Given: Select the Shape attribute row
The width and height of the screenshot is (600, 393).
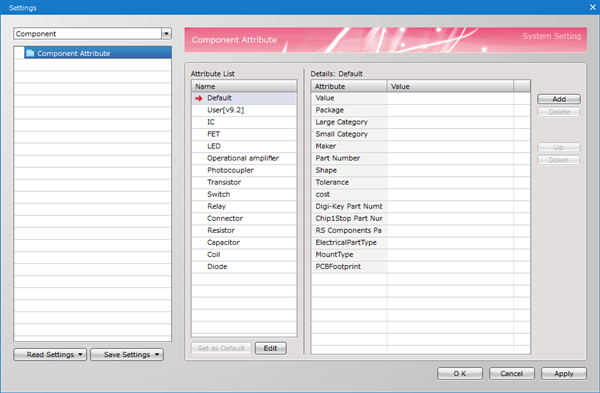Looking at the screenshot, I should pos(421,170).
